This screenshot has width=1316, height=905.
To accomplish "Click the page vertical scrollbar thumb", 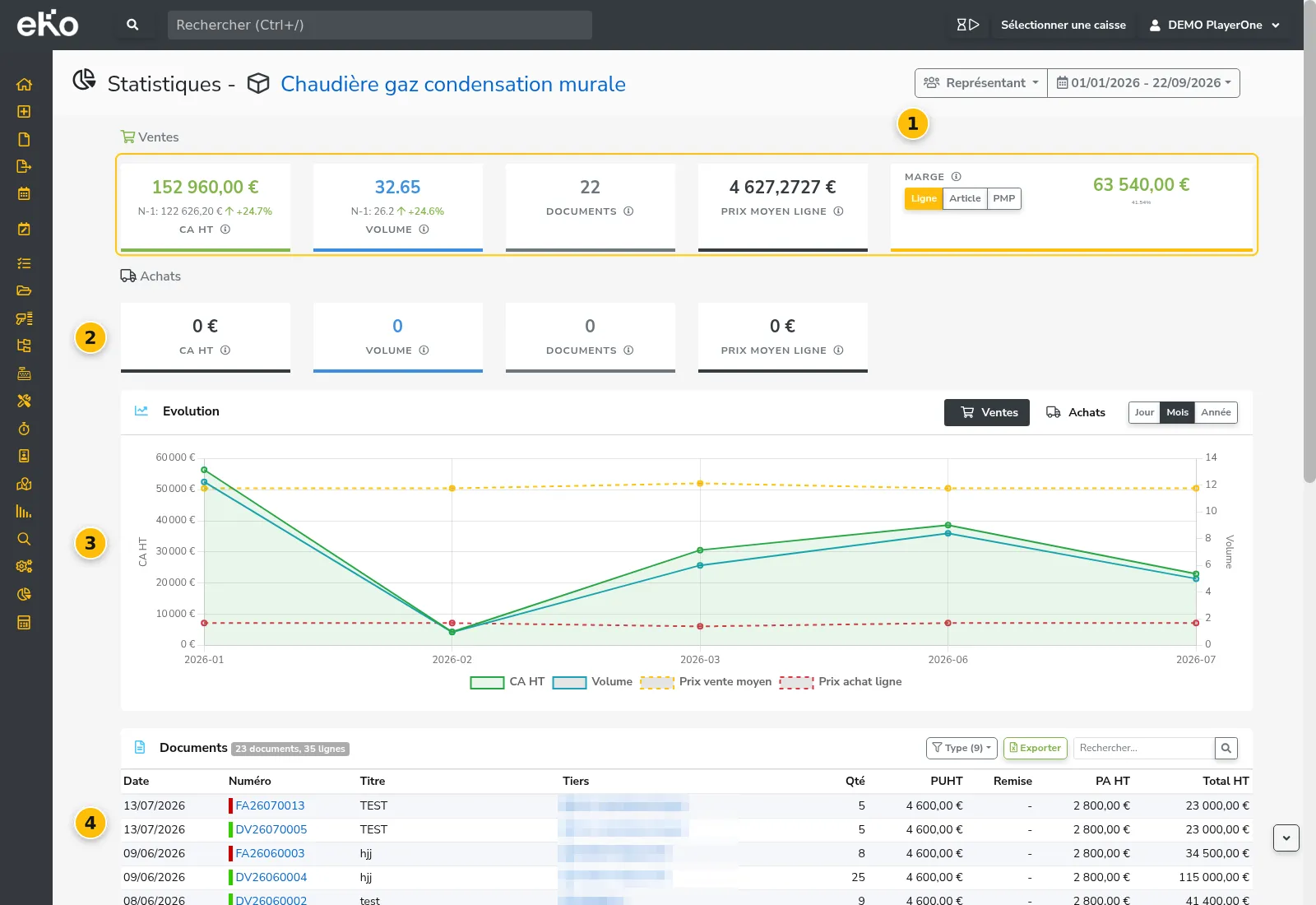I will pos(1309,241).
